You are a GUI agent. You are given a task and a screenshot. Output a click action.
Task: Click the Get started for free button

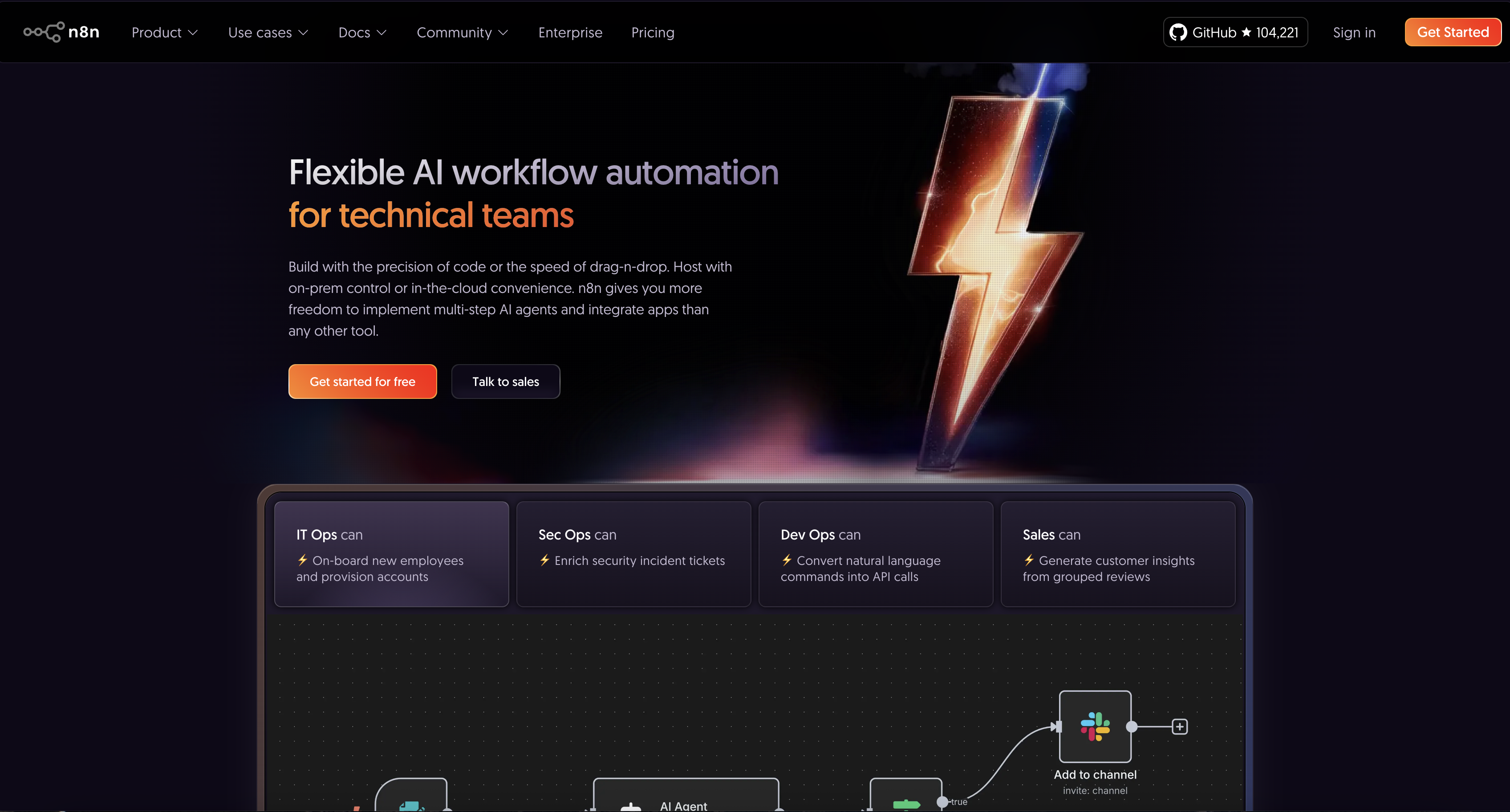point(362,382)
